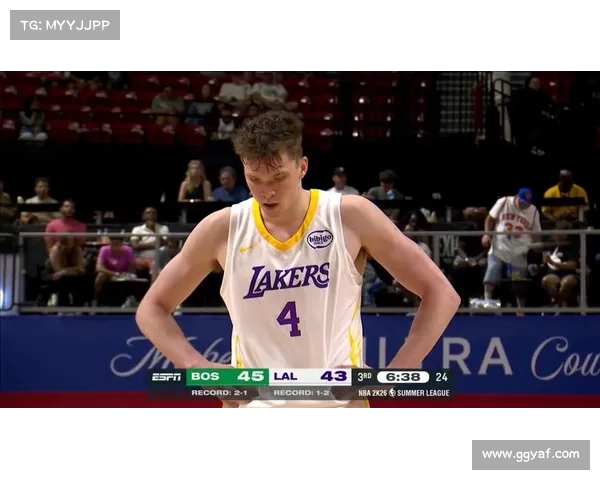The width and height of the screenshot is (600, 480).
Task: Click the Lakers score 43
Action: click(x=334, y=377)
